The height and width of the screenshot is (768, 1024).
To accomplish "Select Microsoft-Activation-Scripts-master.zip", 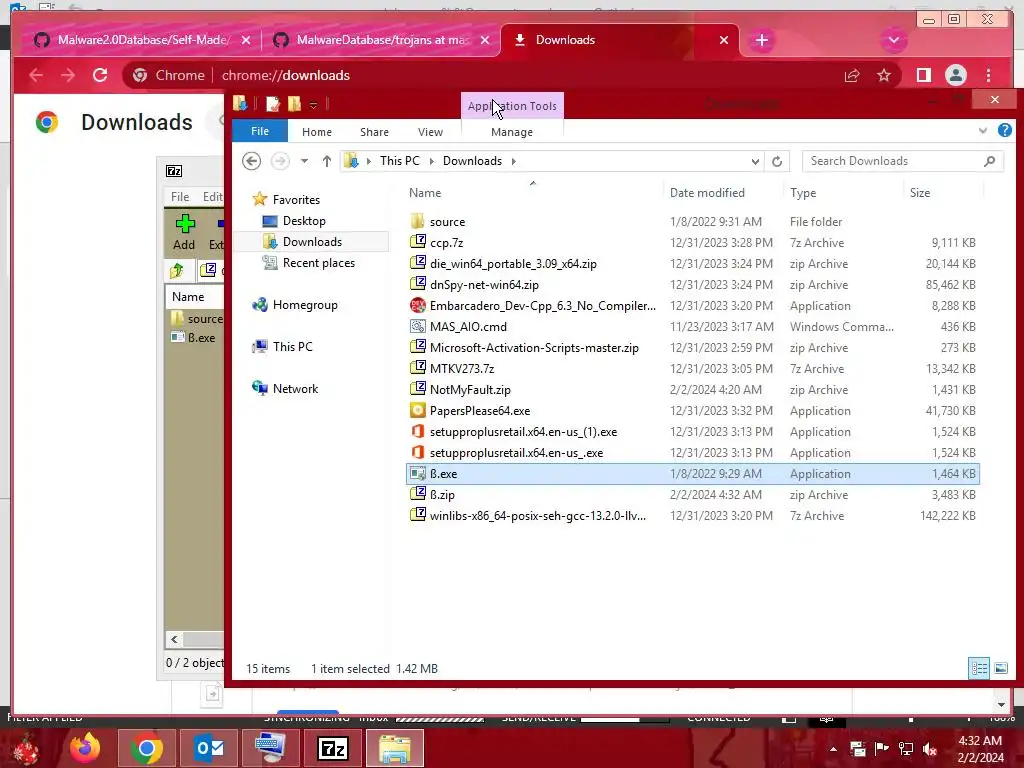I will pos(534,347).
